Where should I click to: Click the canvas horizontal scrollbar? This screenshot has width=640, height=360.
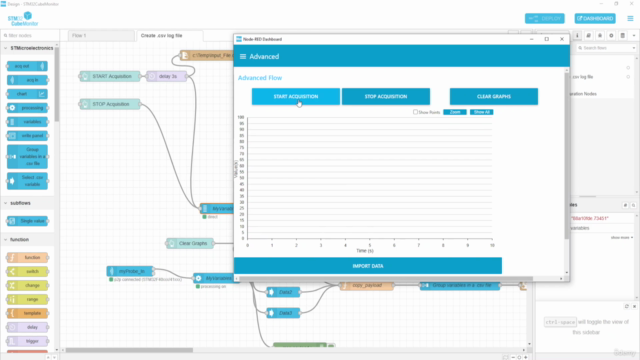pyautogui.click(x=129, y=350)
